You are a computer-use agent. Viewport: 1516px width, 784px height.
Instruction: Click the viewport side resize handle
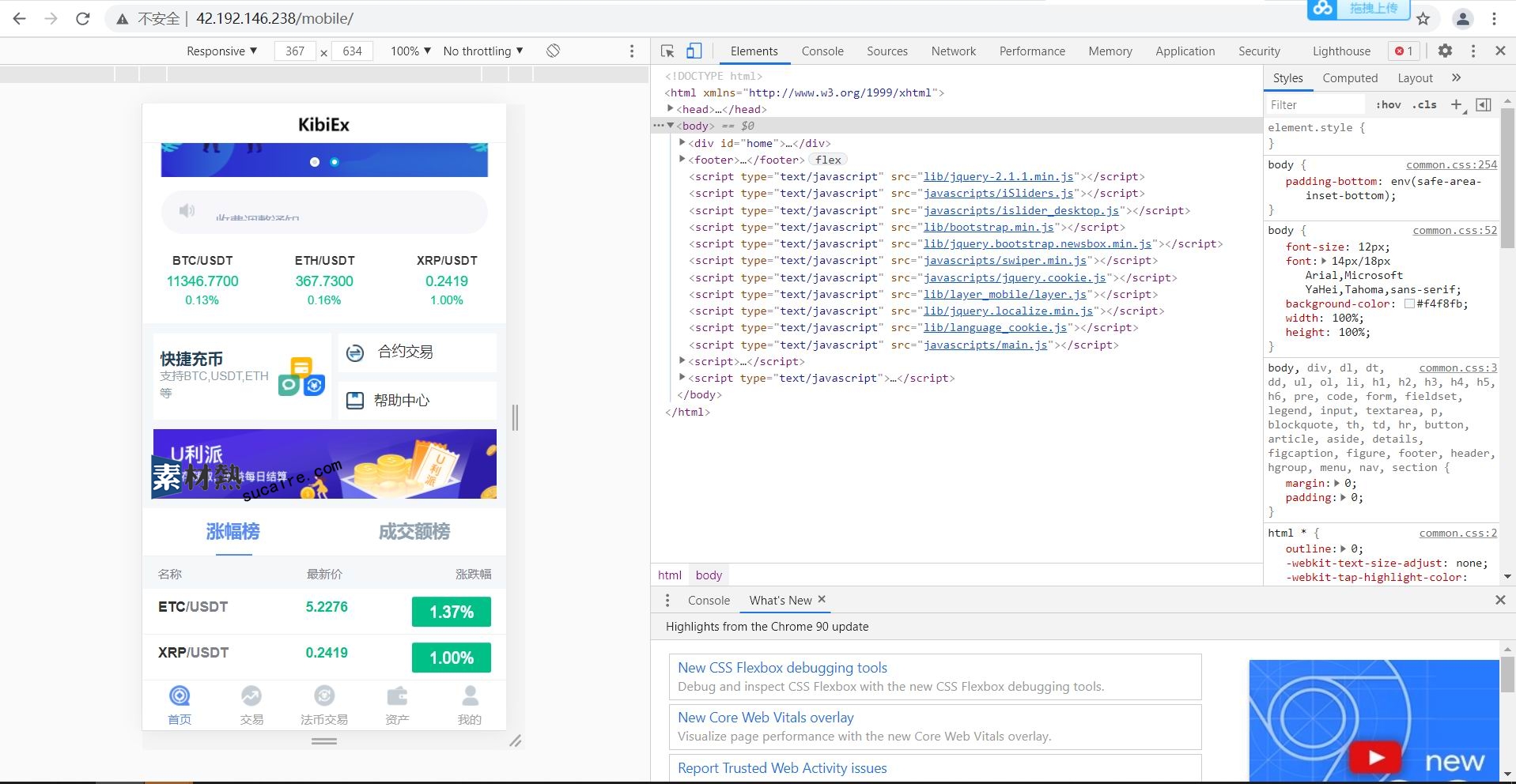point(515,417)
